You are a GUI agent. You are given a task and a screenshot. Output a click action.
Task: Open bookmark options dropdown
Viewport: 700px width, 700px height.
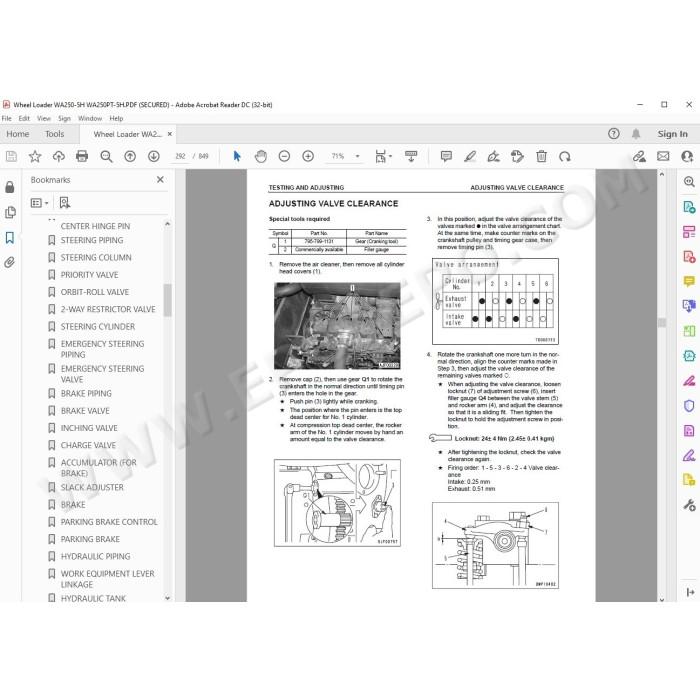[40, 203]
